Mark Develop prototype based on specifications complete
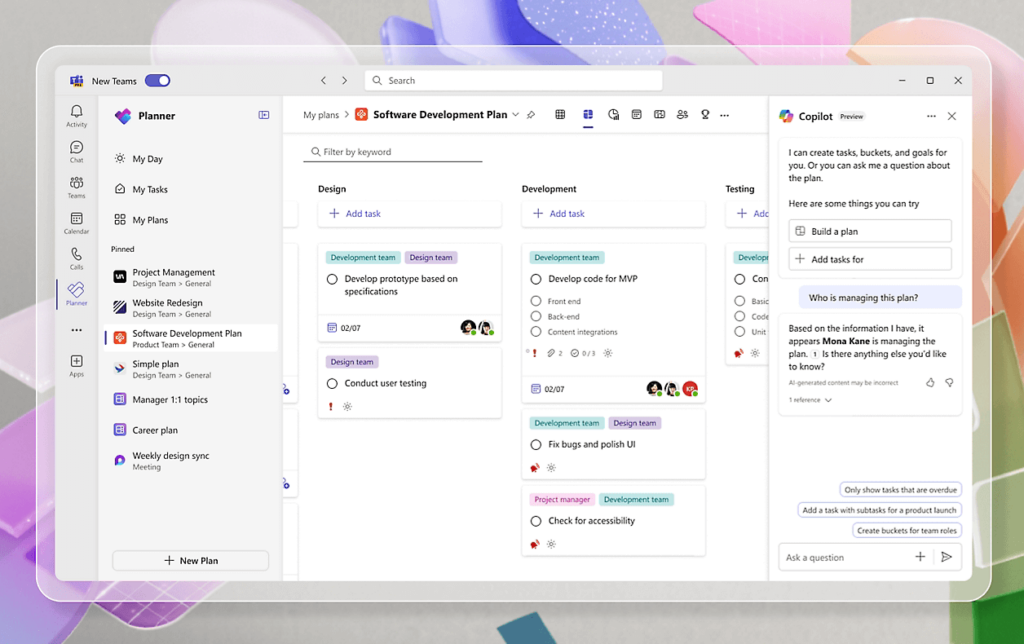 point(332,279)
